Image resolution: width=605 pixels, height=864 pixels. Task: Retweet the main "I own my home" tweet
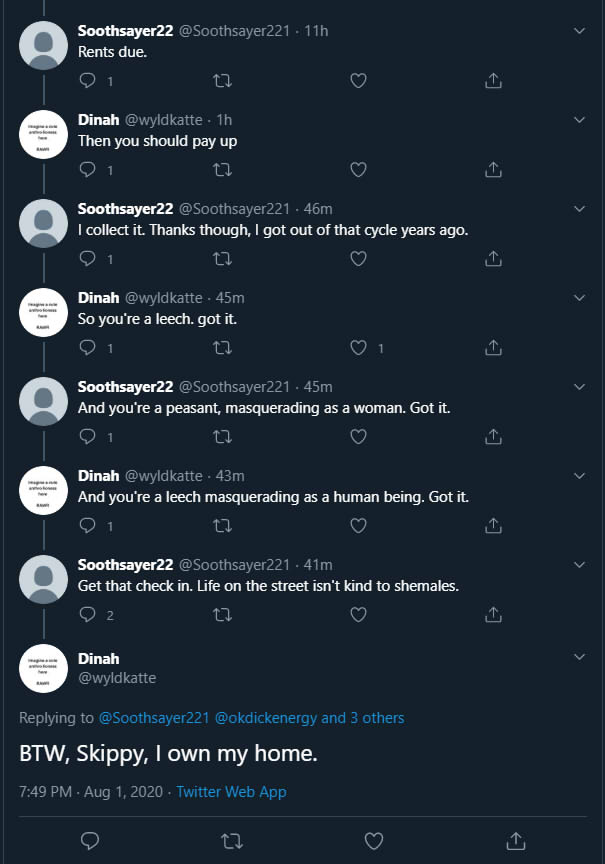click(231, 841)
